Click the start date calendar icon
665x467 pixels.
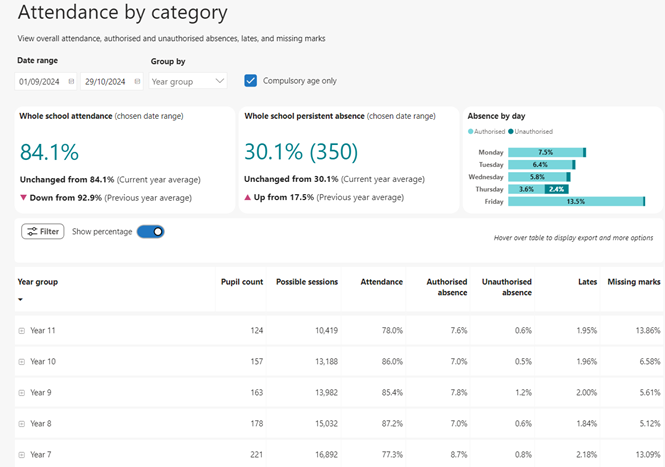click(x=71, y=81)
